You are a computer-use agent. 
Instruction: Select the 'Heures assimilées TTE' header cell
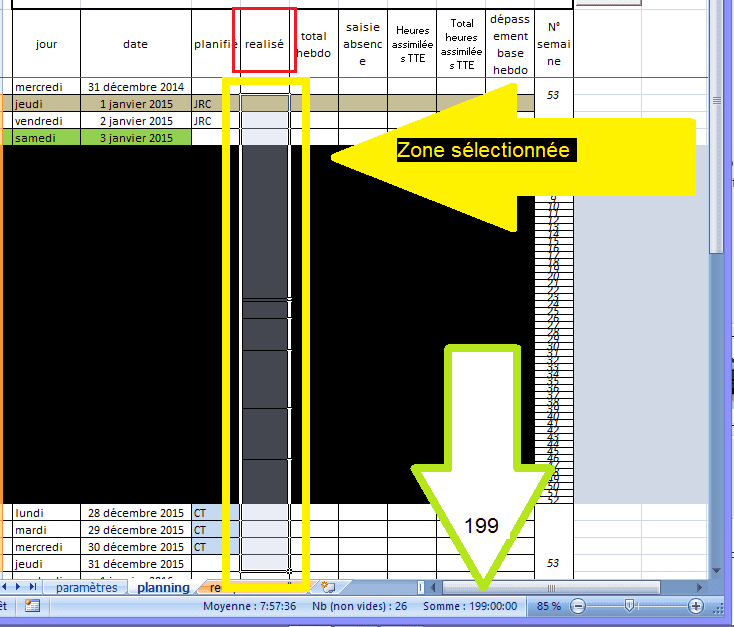pyautogui.click(x=412, y=44)
